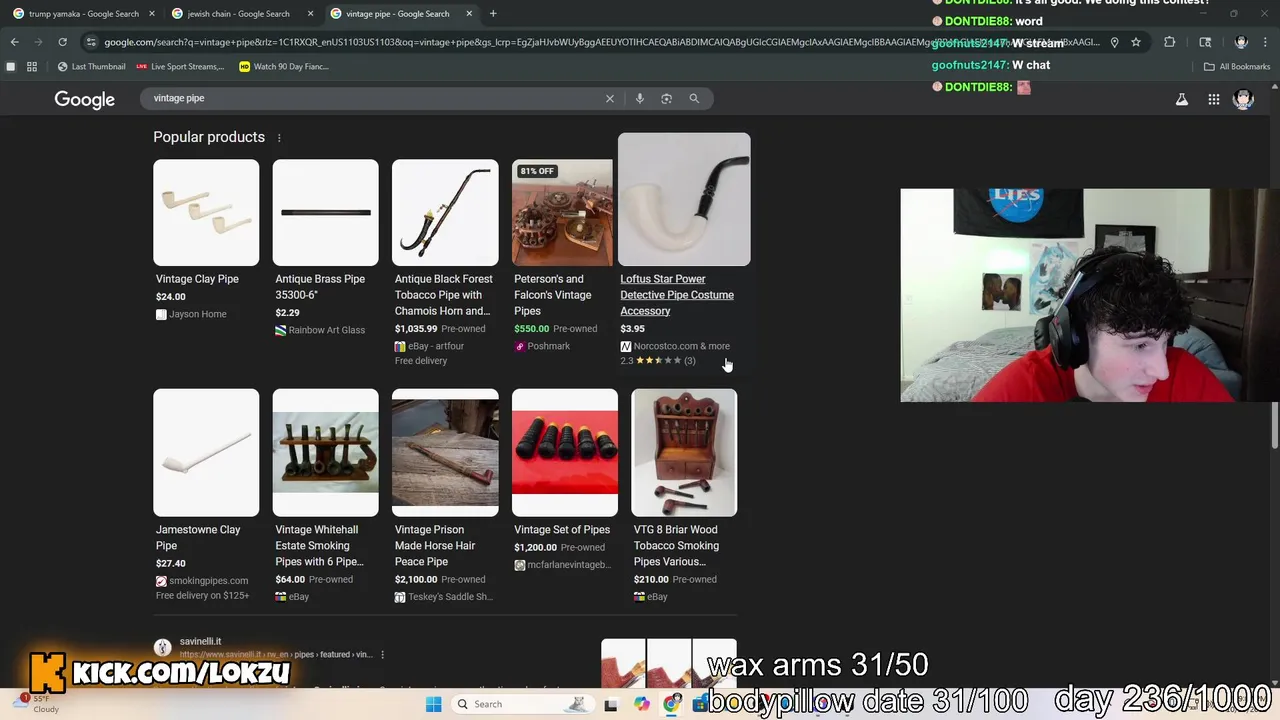This screenshot has height=720, width=1280.
Task: Open the Watch 90 Day Fiance bookmark
Action: [284, 66]
